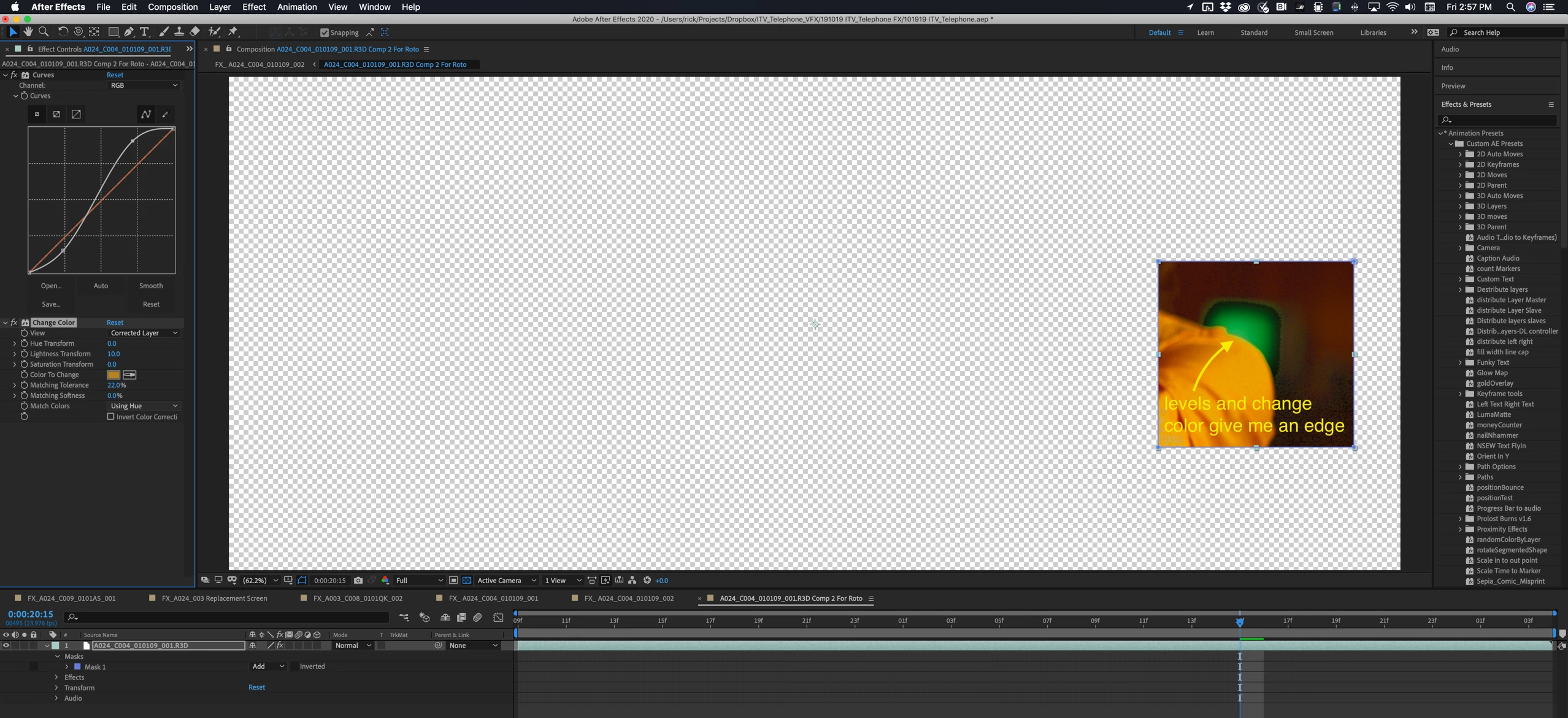Screen dimensions: 1568x718
Task: Click the Effects & Presets search field
Action: point(1497,120)
